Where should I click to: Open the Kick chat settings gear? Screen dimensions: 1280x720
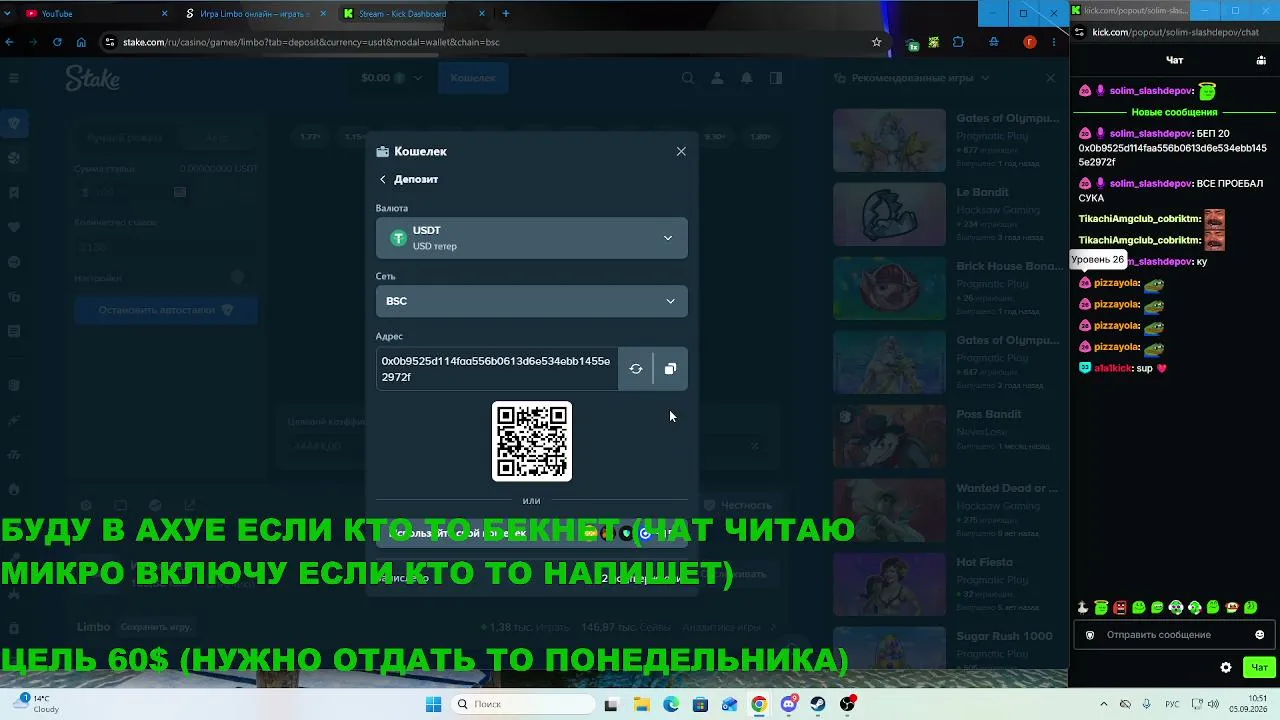(1226, 667)
